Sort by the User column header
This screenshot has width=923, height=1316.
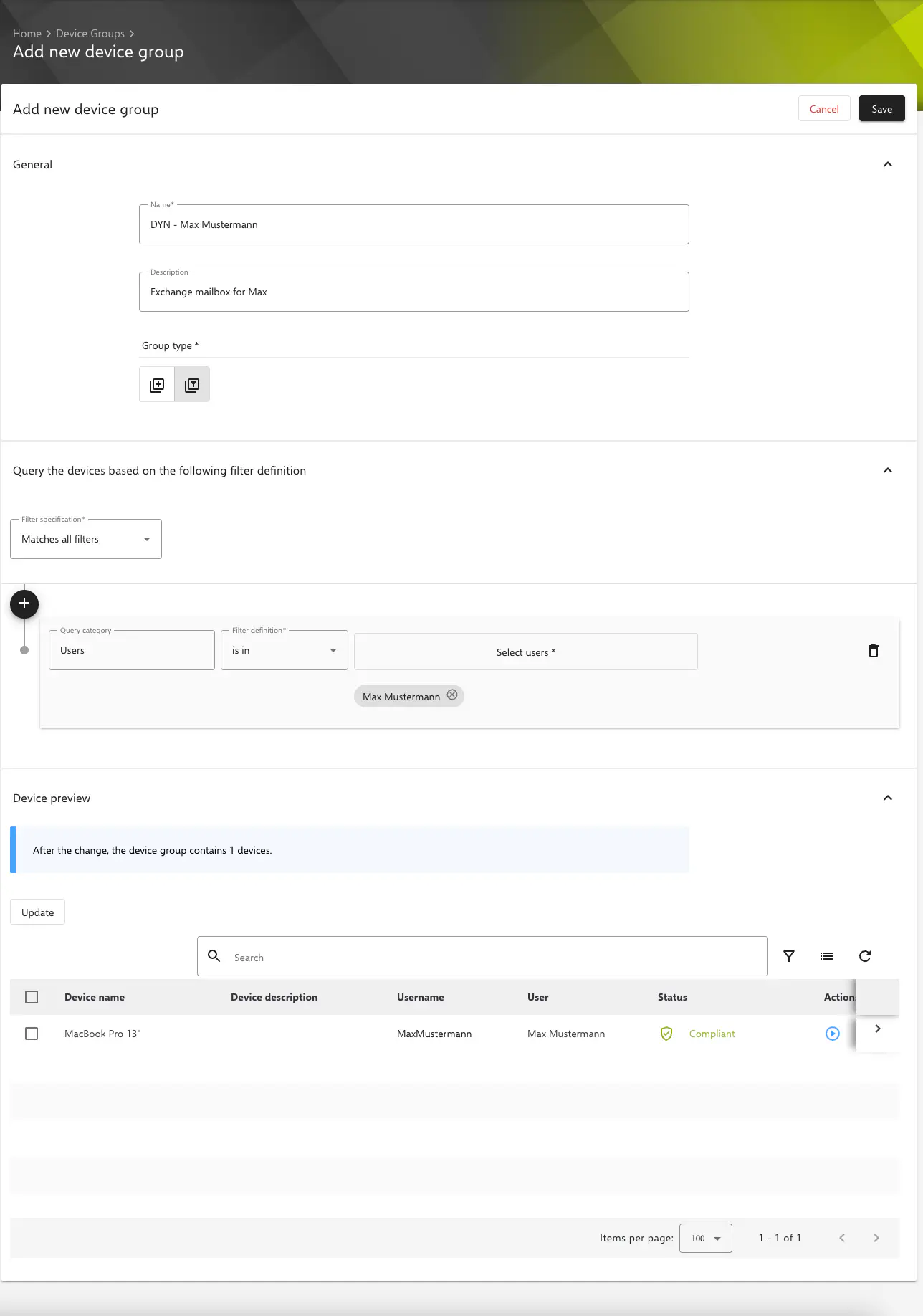538,997
